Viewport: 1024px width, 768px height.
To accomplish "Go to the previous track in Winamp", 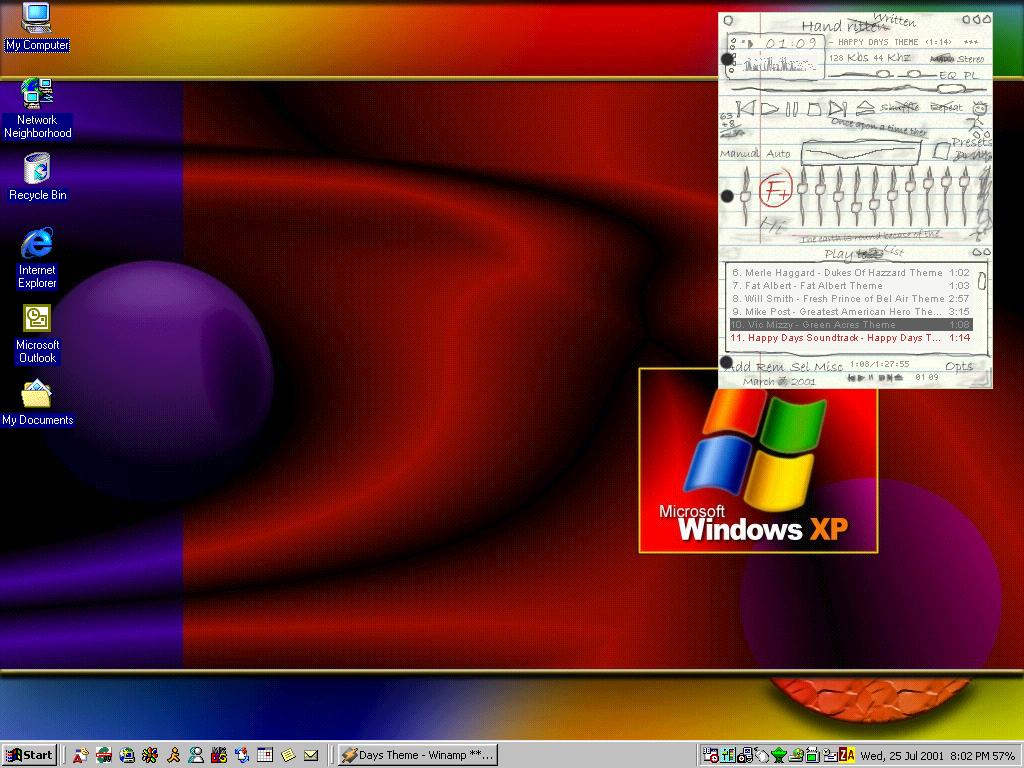I will 745,108.
